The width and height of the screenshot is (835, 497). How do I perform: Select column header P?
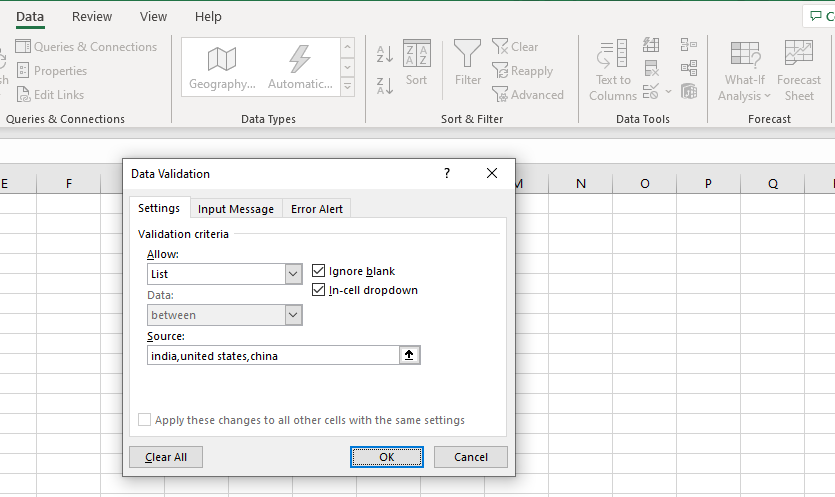click(708, 184)
